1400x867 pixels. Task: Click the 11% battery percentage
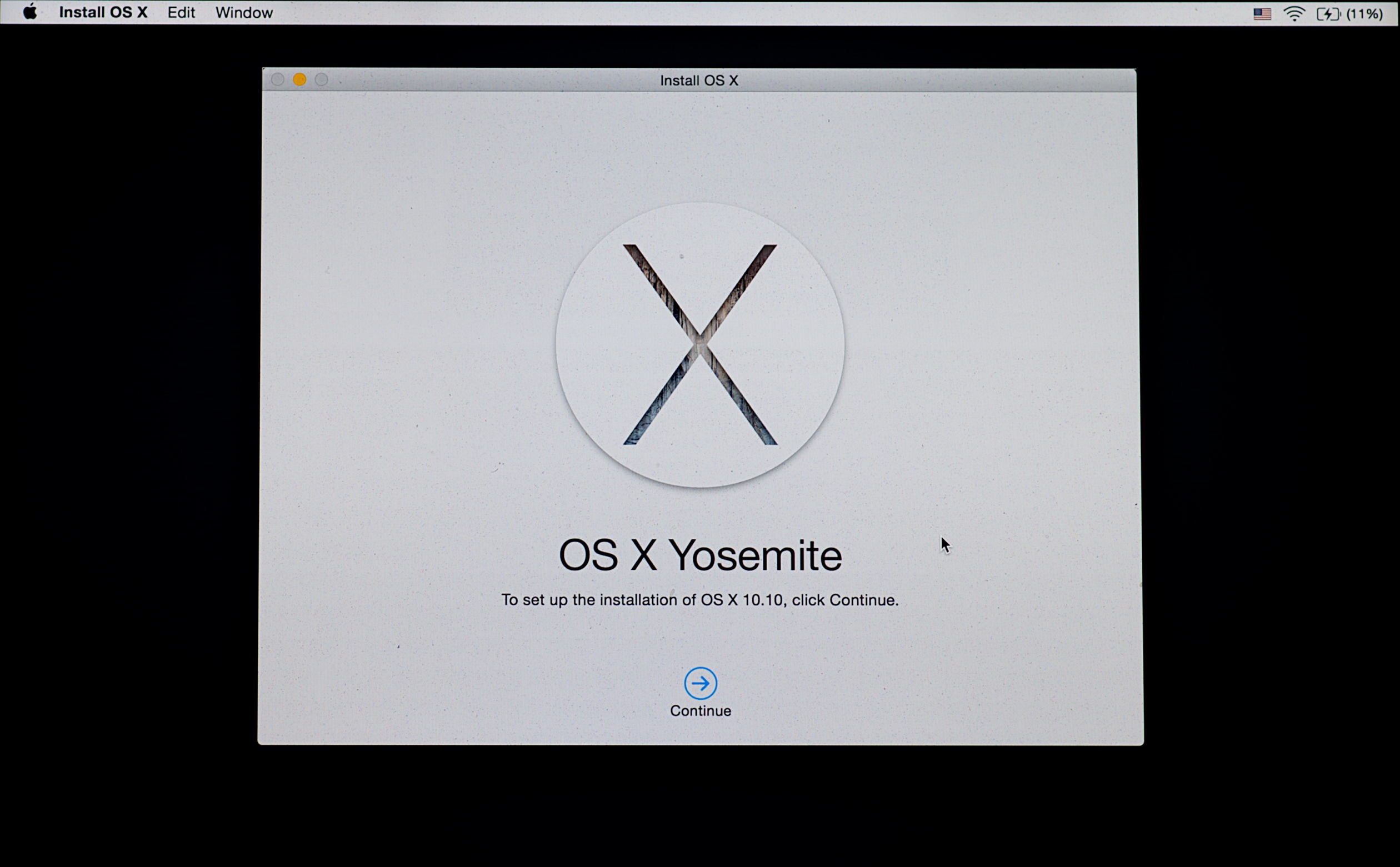point(1364,14)
